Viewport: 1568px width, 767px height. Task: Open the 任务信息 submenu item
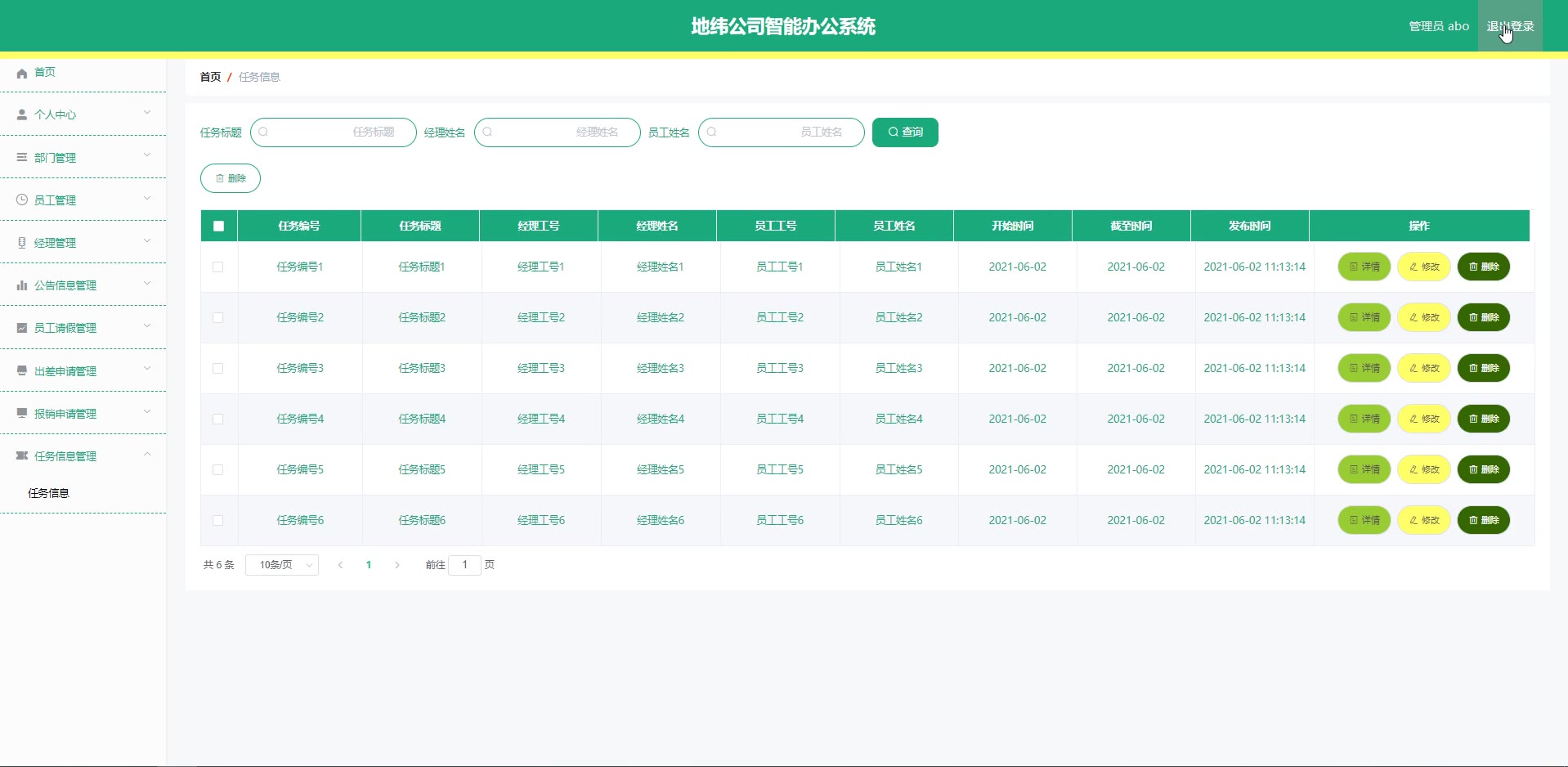click(49, 493)
